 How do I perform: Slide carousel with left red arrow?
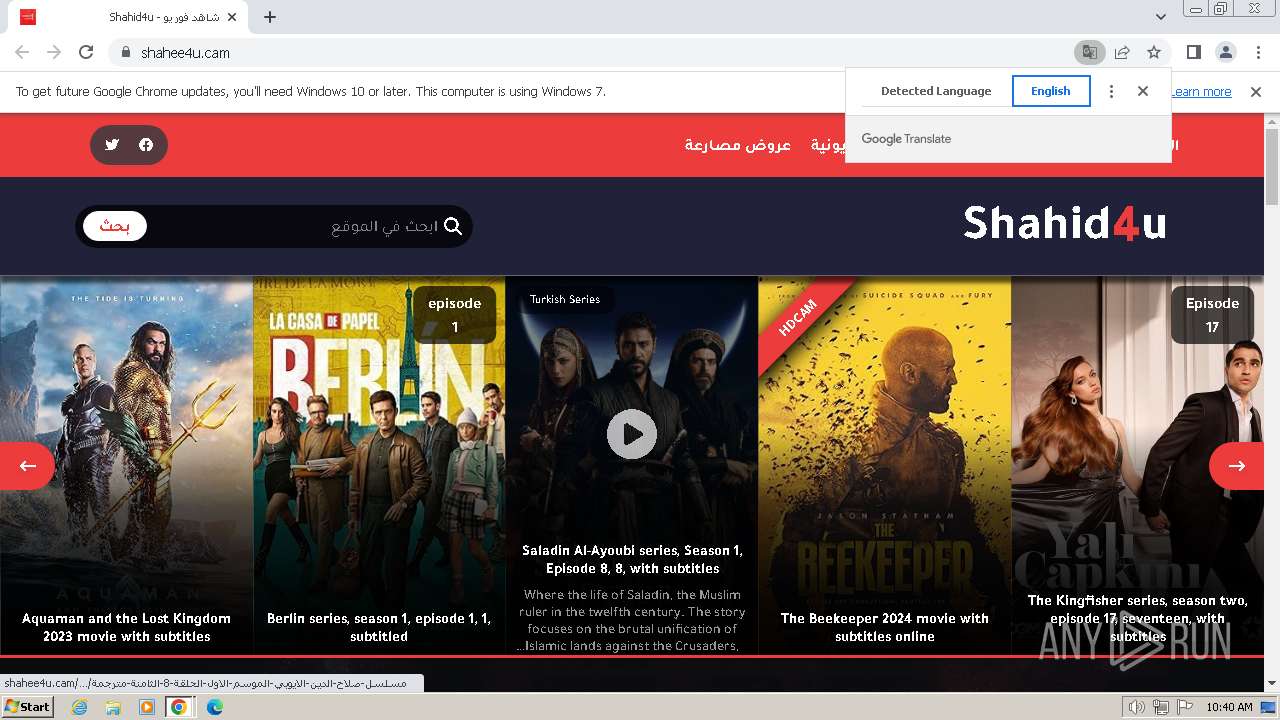(27, 466)
